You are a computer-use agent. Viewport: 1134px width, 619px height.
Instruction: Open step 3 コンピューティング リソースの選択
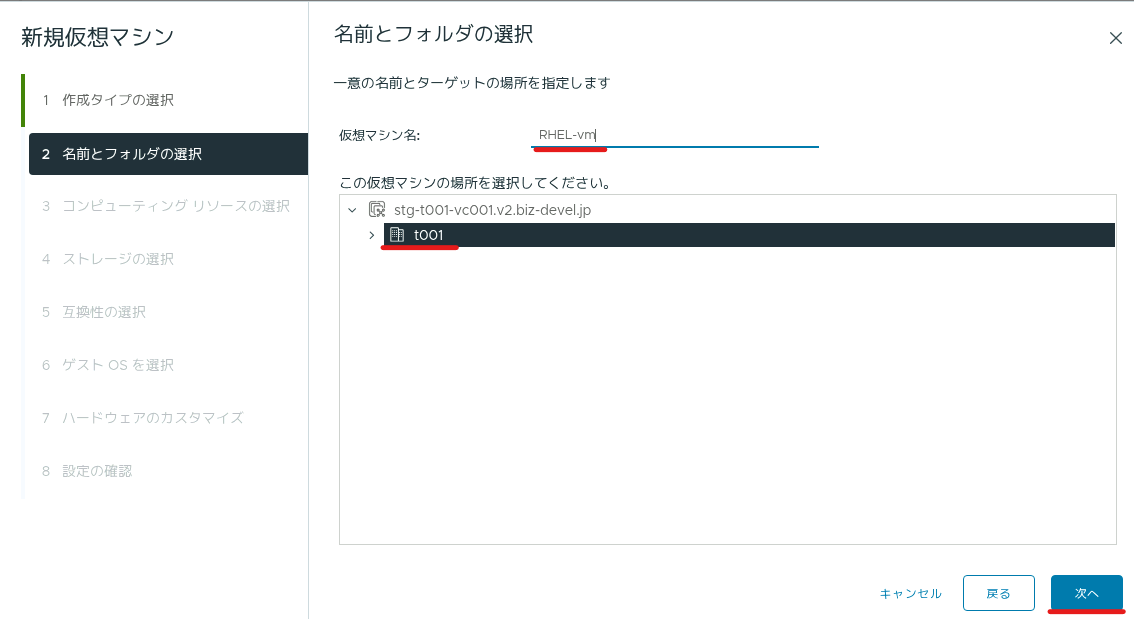(168, 206)
